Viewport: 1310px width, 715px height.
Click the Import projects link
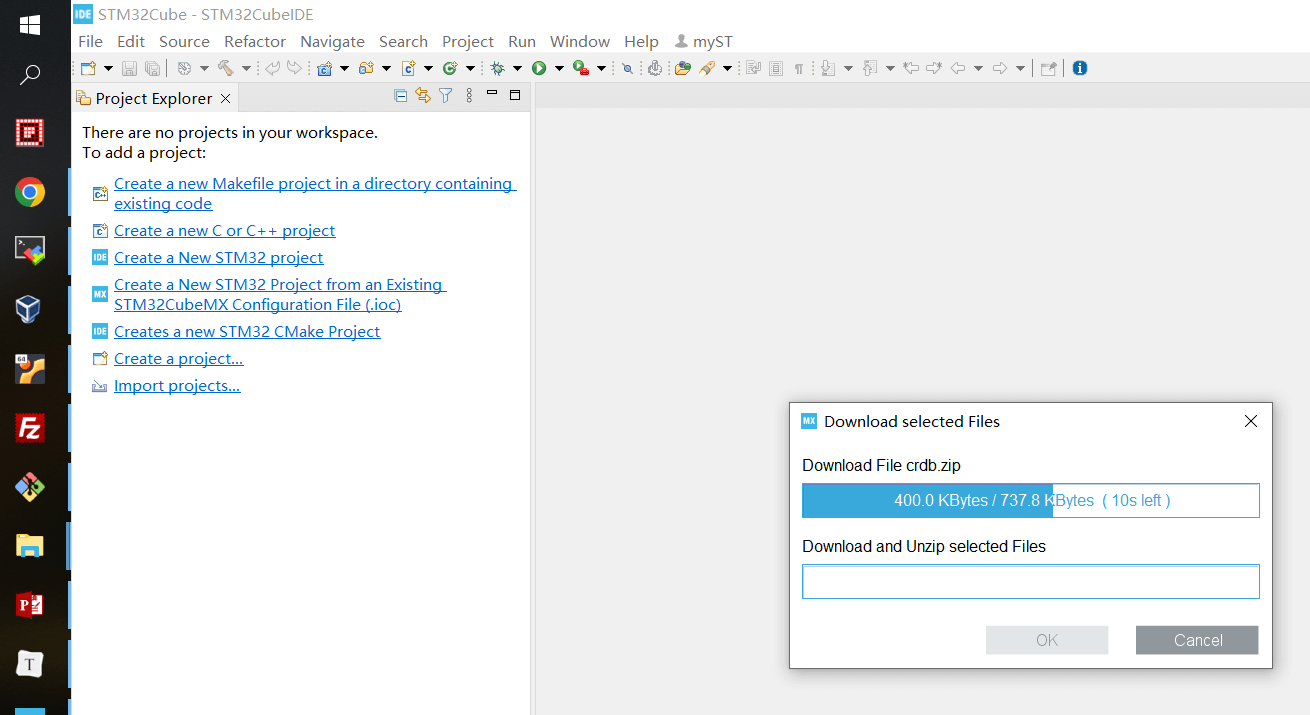(177, 385)
